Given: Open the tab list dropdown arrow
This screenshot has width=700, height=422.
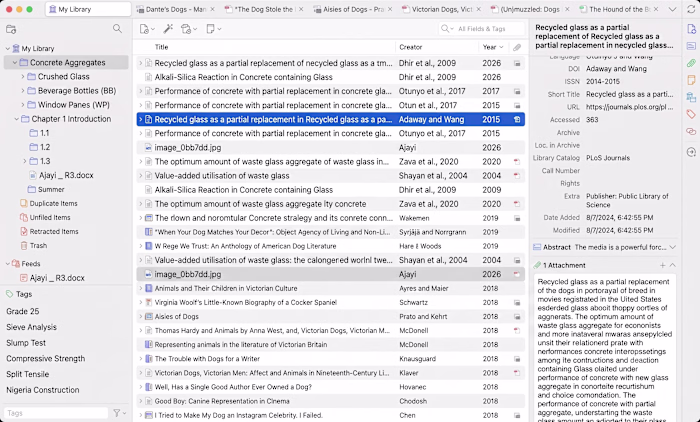Looking at the screenshot, I should click(672, 9).
